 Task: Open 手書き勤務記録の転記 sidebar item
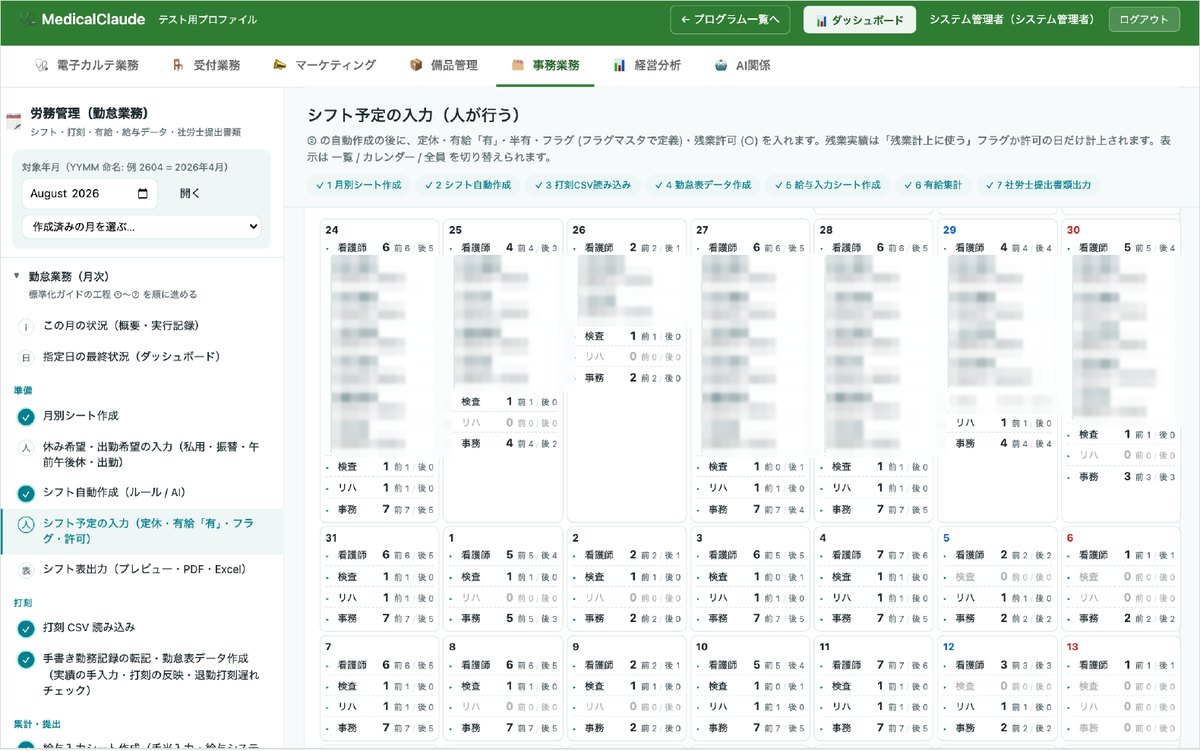point(141,675)
